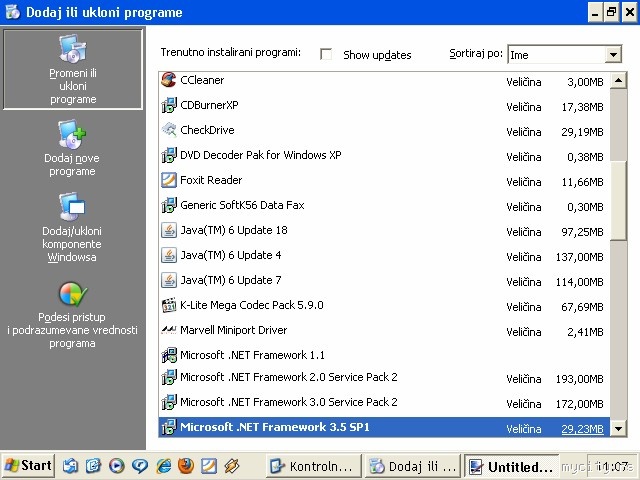Click the 29,23MB size link
Image resolution: width=640 pixels, height=480 pixels.
pyautogui.click(x=582, y=429)
